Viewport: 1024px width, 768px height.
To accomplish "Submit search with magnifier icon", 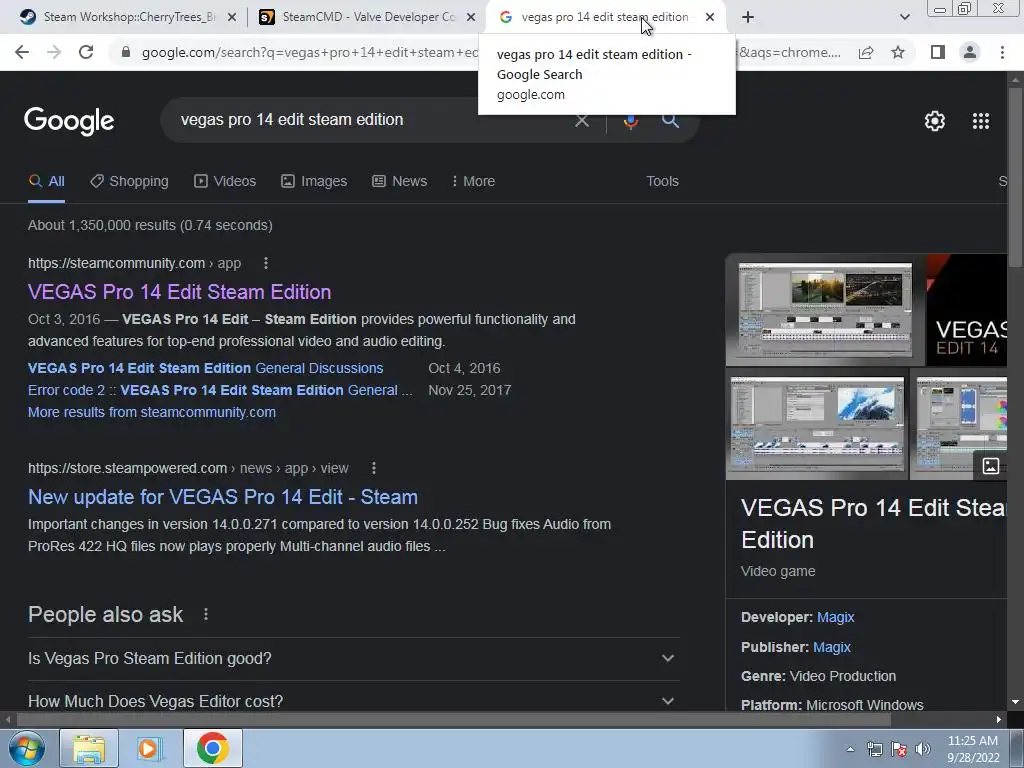I will pyautogui.click(x=671, y=120).
